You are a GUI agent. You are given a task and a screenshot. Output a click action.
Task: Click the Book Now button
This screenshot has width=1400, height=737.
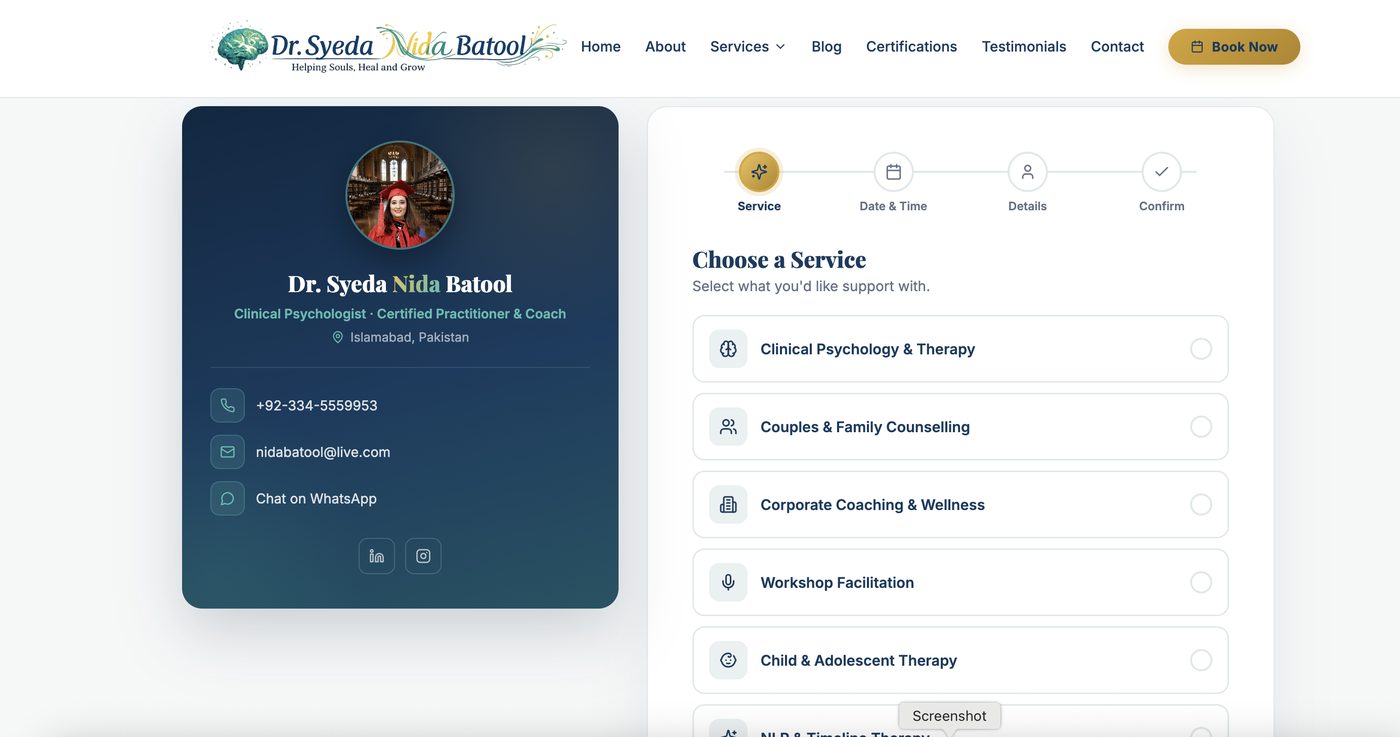[x=1234, y=47]
